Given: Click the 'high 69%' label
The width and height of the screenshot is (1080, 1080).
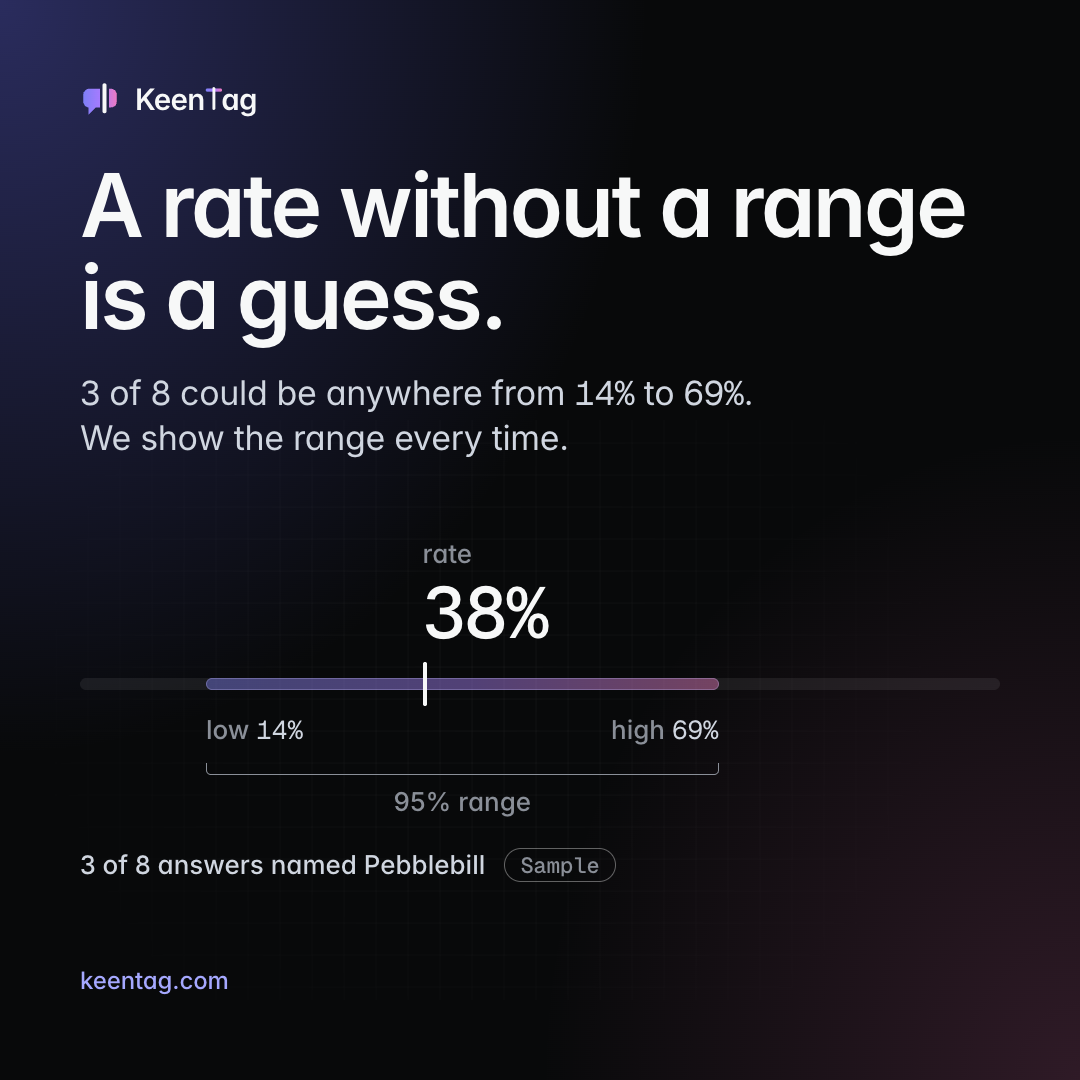Looking at the screenshot, I should [665, 730].
